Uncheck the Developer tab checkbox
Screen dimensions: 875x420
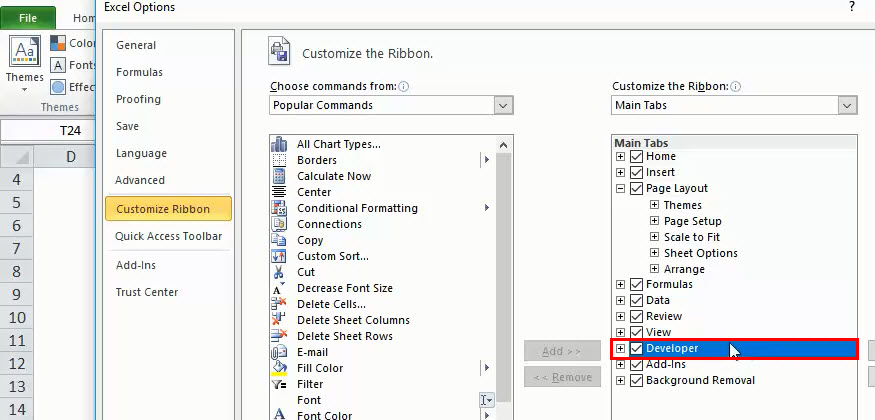click(x=637, y=348)
